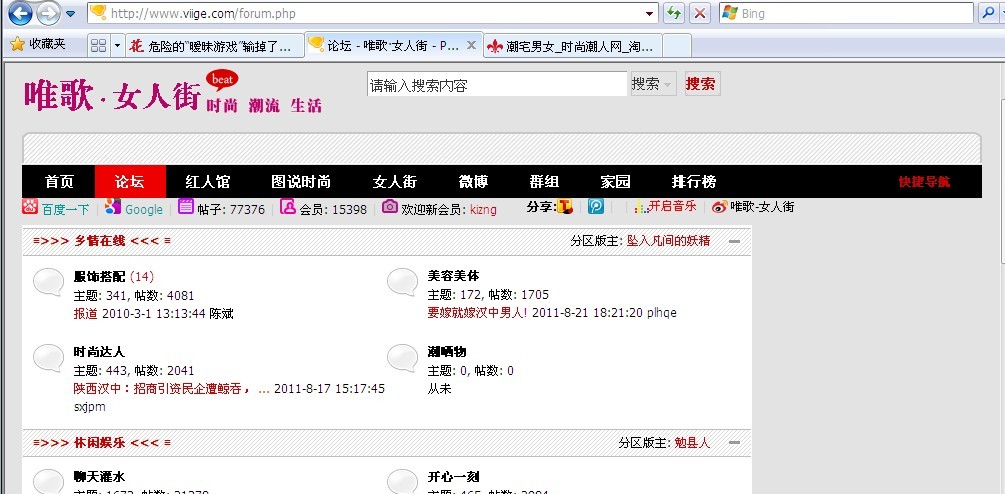Switch to the 危险的暧昧游戏 tab

click(x=214, y=45)
